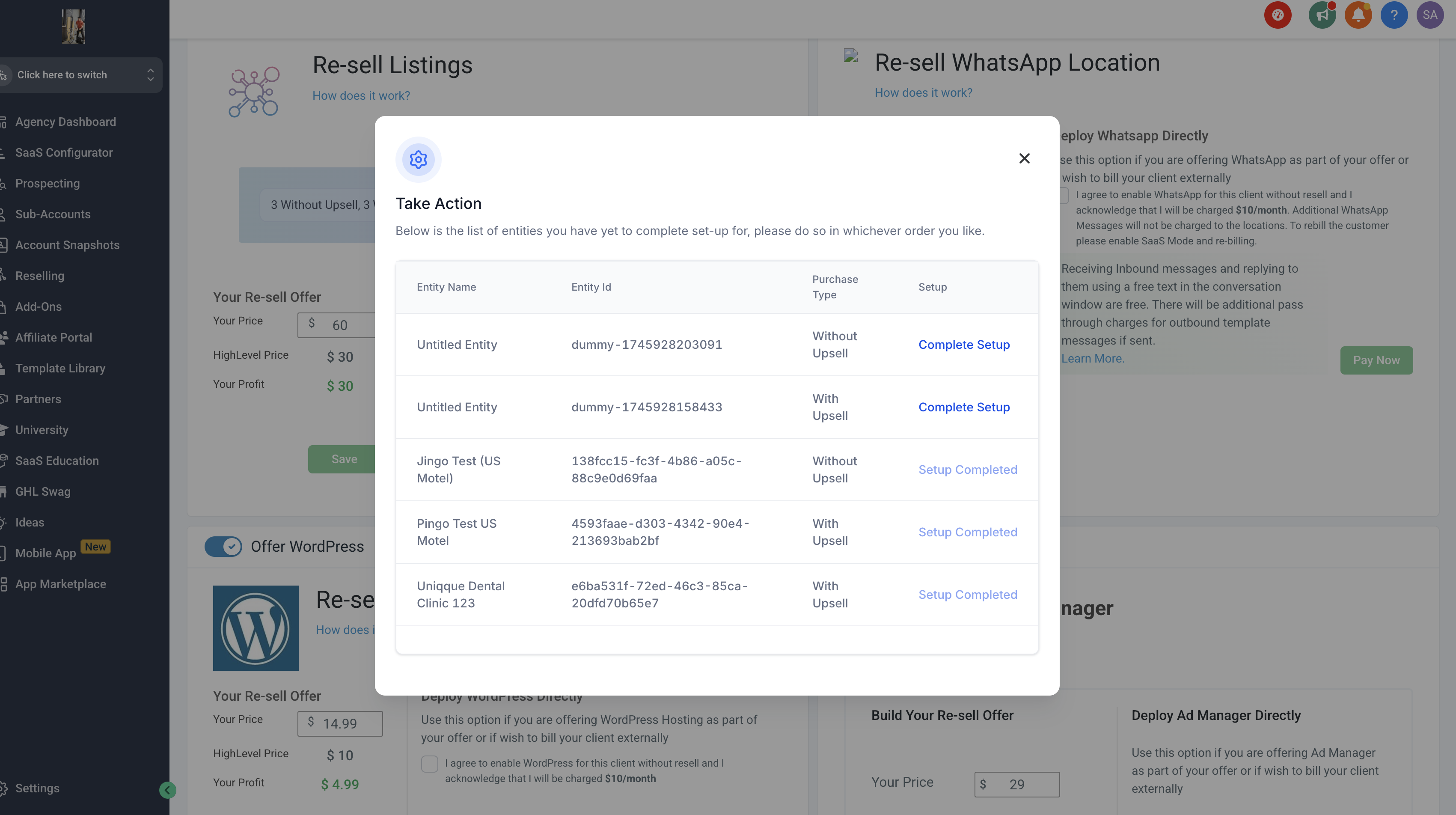Open the megaphone announcements icon

(1322, 15)
